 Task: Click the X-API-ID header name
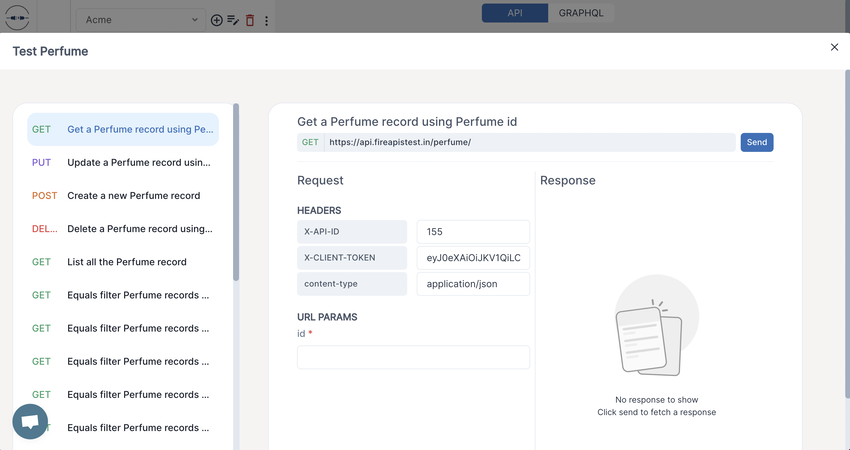(x=352, y=232)
